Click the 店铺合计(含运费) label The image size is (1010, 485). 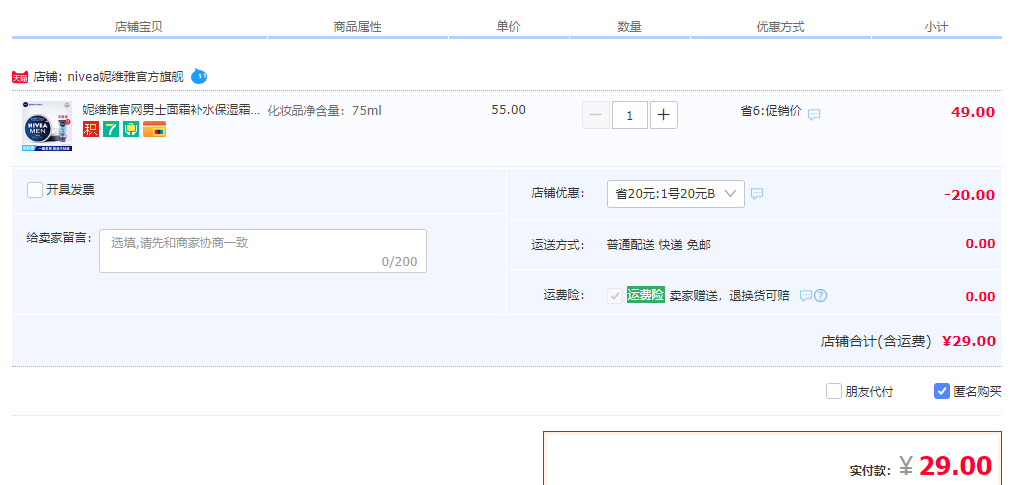click(876, 341)
